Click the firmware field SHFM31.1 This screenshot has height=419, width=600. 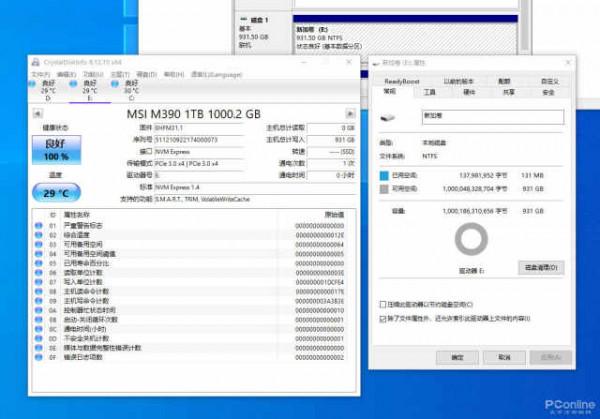pyautogui.click(x=198, y=128)
